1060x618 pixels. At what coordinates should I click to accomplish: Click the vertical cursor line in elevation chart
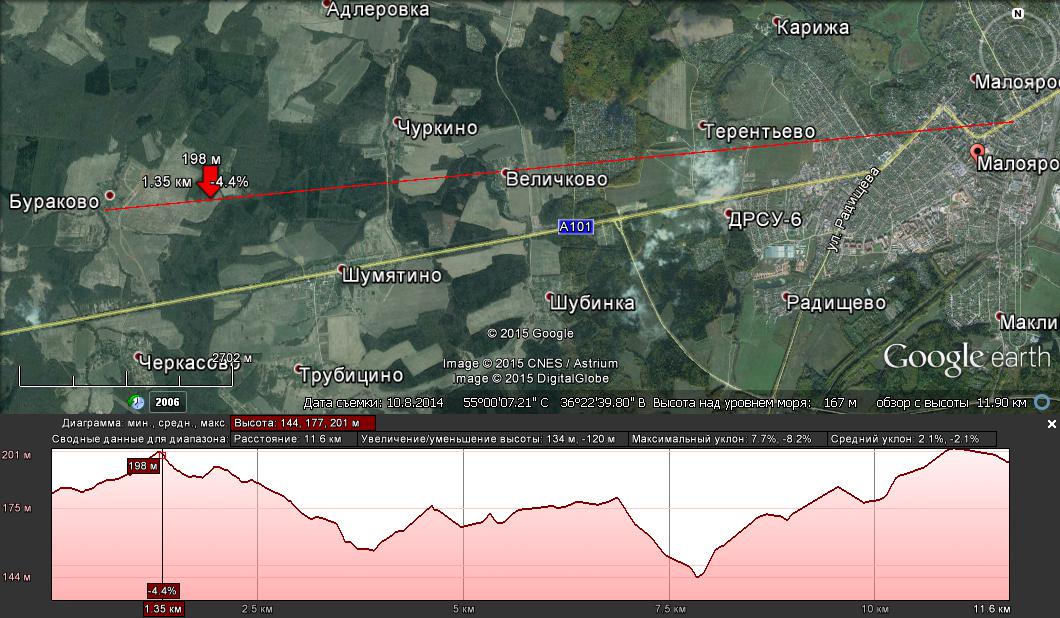162,524
